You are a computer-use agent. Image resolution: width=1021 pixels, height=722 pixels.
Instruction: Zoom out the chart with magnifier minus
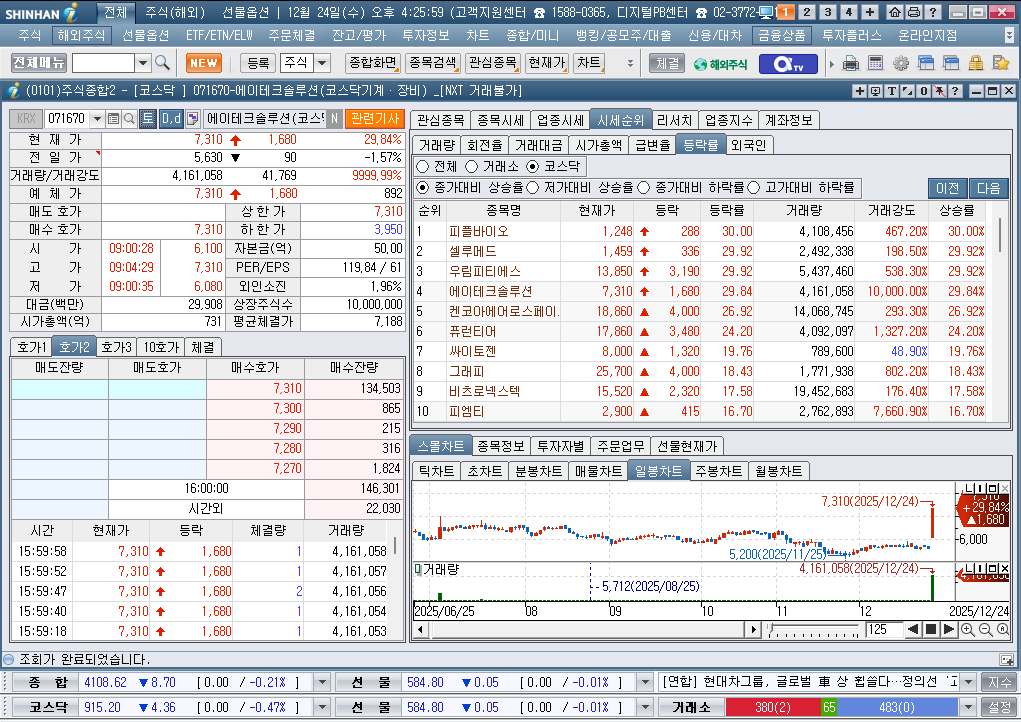point(985,630)
